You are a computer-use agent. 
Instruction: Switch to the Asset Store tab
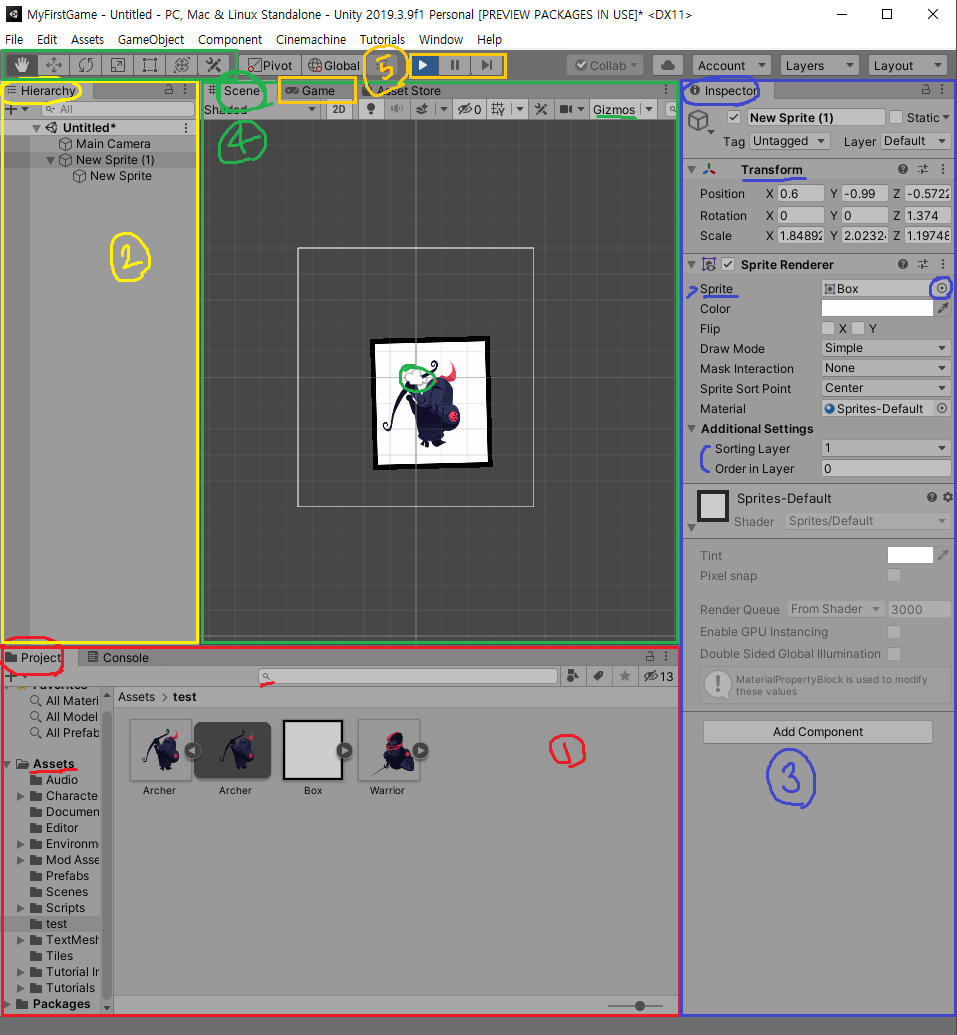point(402,90)
